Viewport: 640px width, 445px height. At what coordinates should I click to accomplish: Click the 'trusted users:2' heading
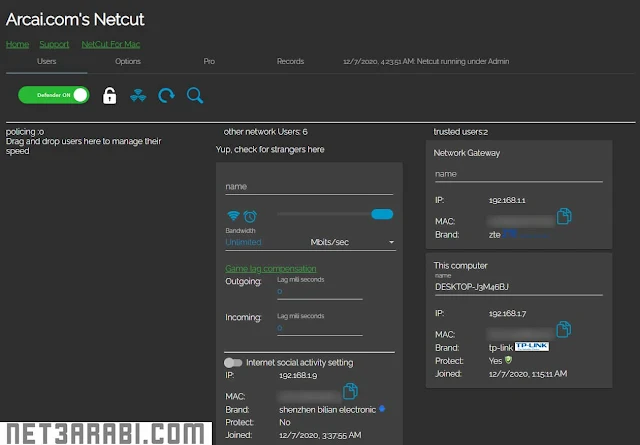coord(460,132)
